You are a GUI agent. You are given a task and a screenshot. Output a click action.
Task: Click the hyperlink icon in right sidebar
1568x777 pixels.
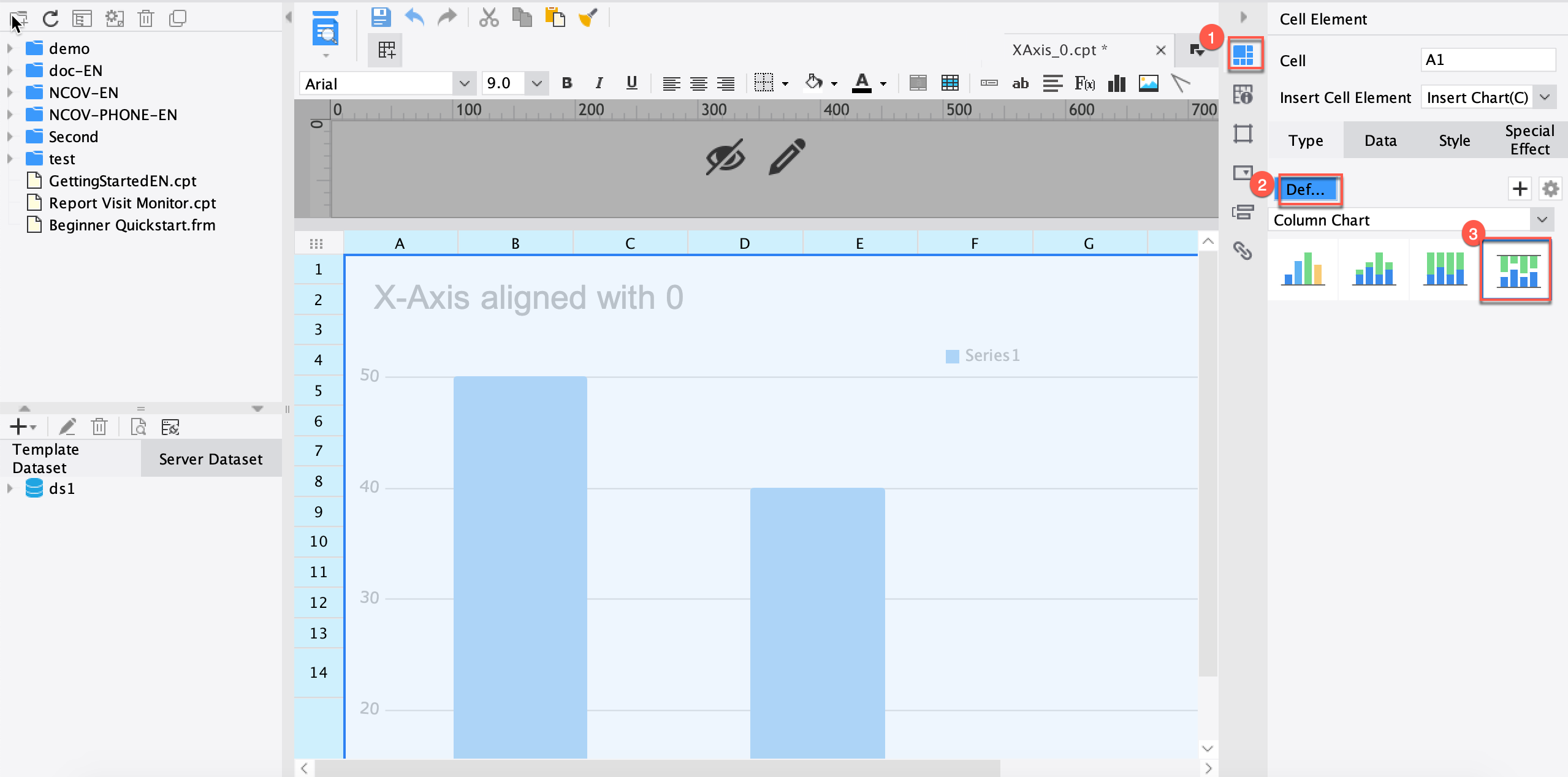click(x=1243, y=251)
